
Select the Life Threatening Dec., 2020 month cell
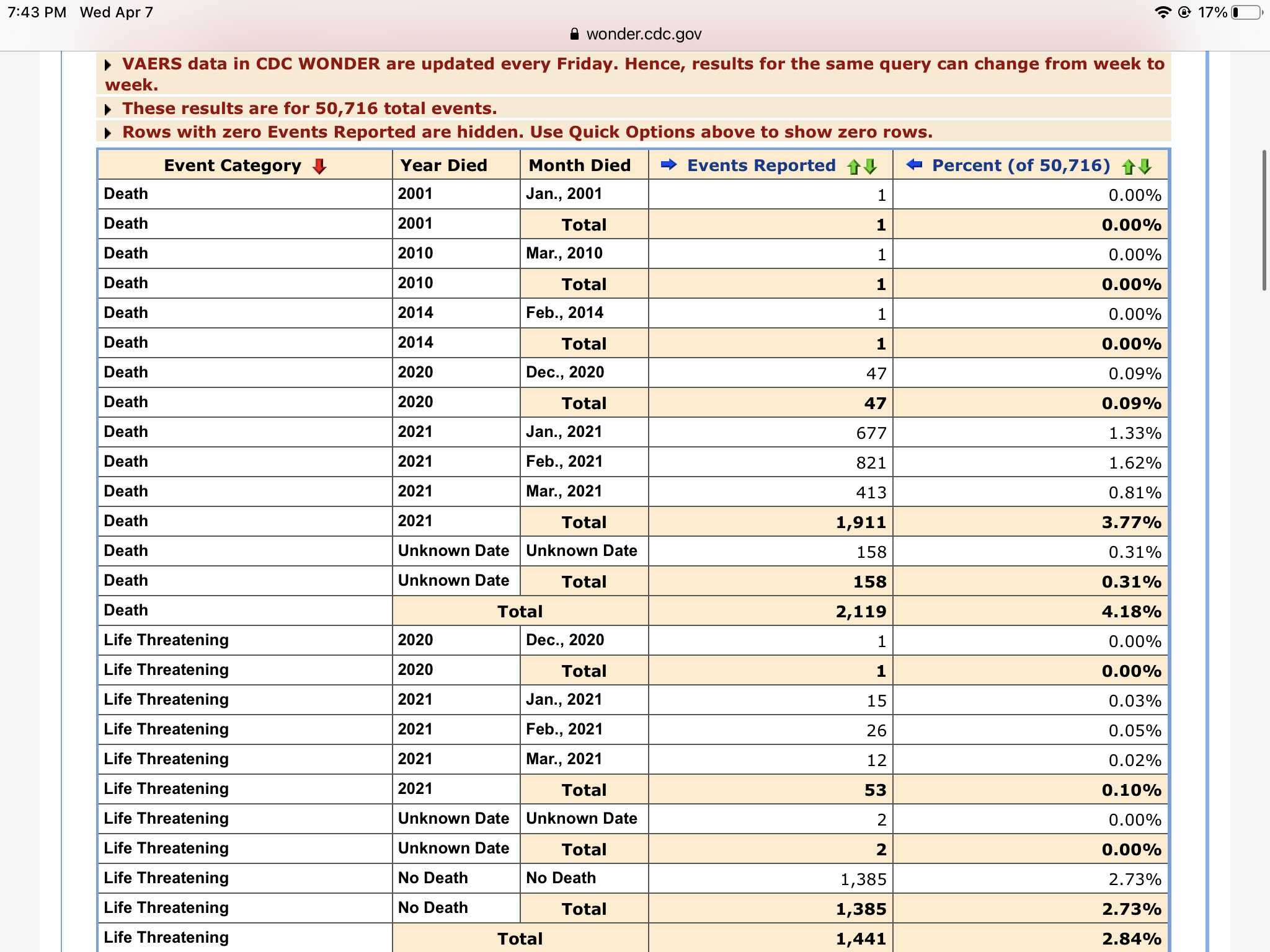(x=584, y=640)
